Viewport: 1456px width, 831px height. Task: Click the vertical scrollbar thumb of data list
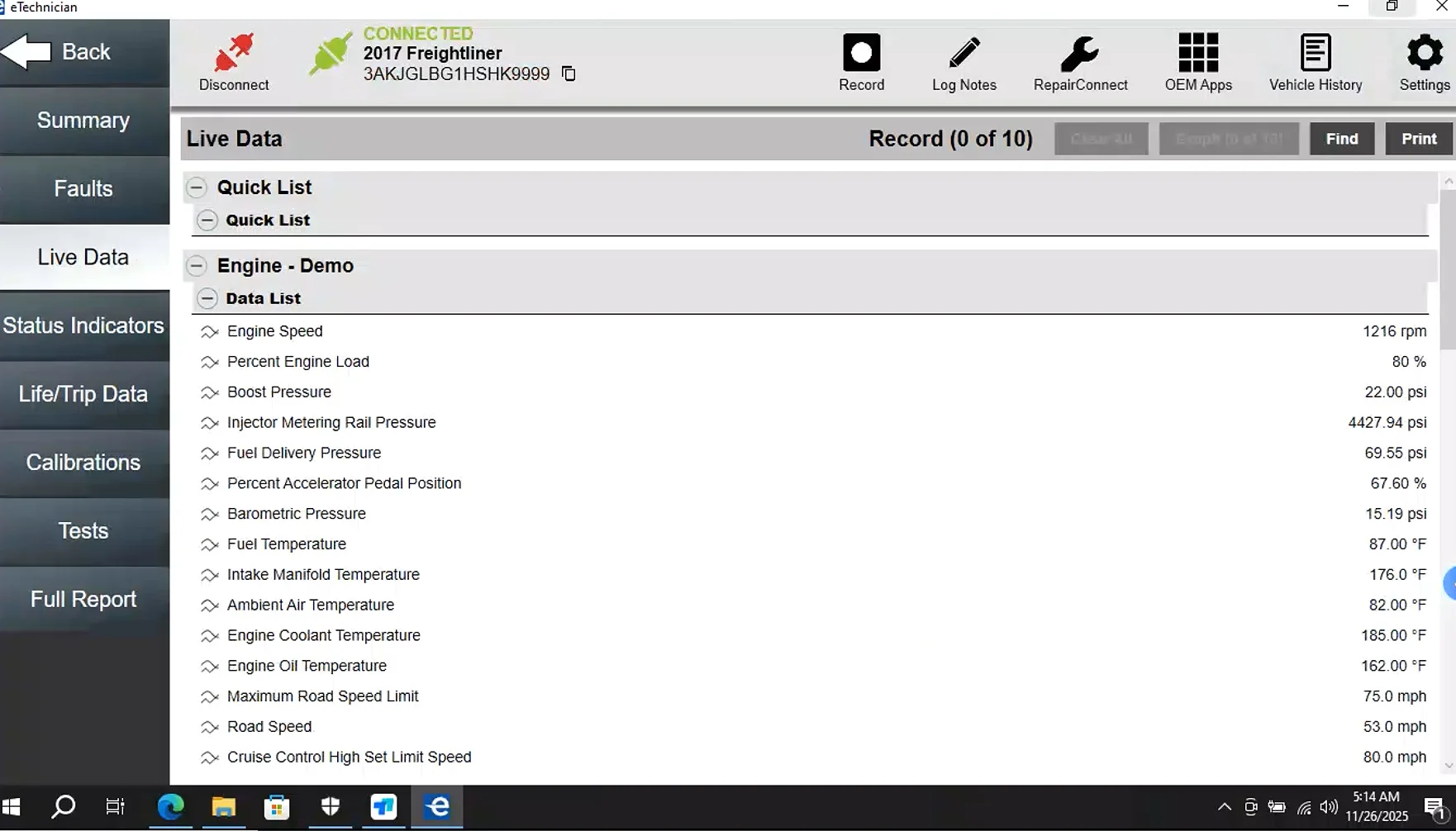tap(1448, 268)
